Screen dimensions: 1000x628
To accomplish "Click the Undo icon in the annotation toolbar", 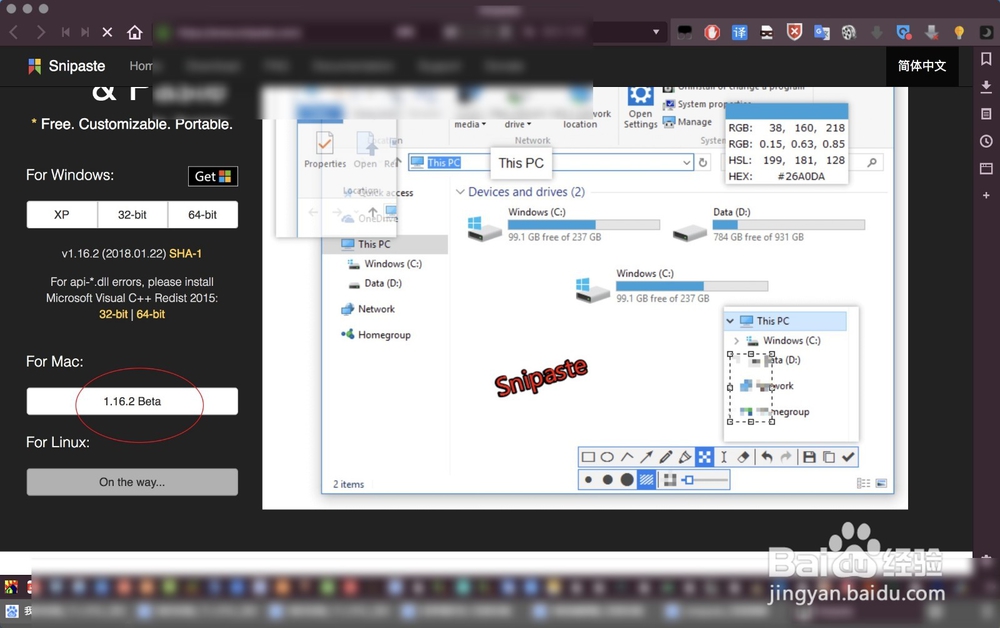I will (x=767, y=458).
